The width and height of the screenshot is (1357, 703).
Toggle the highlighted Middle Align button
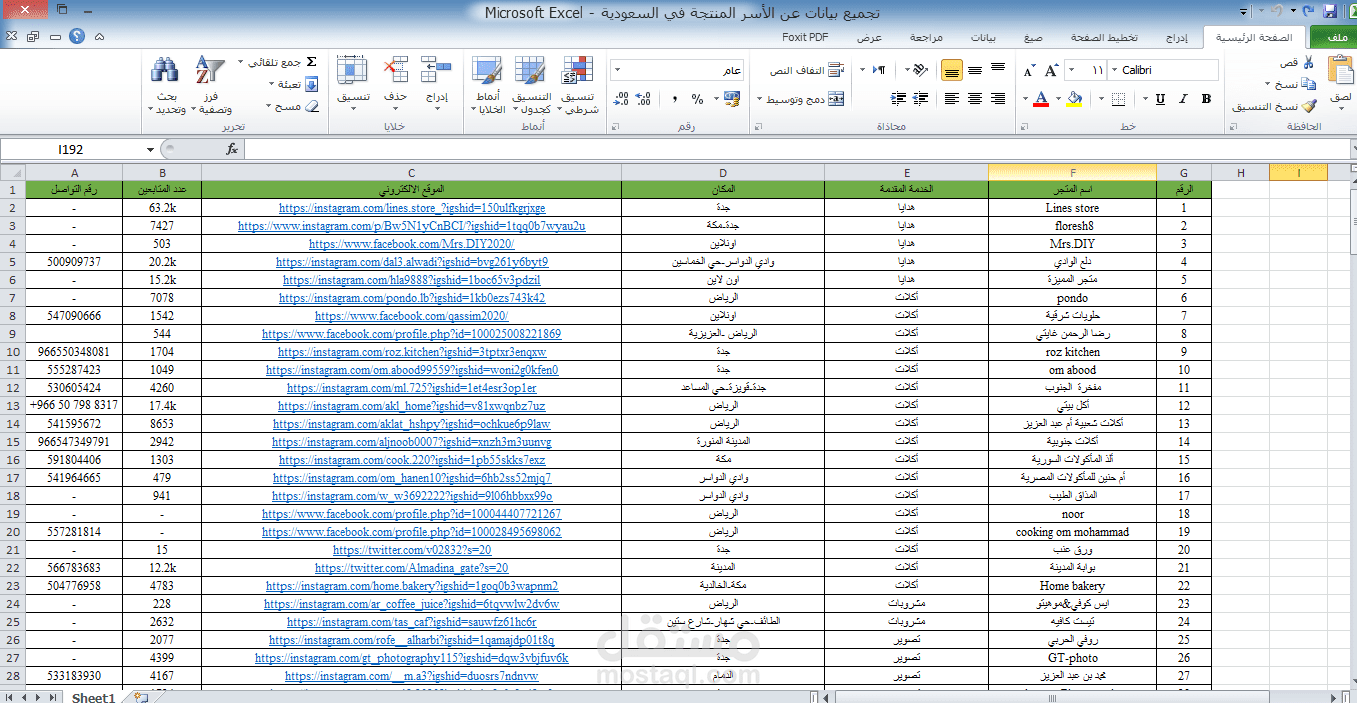click(951, 70)
